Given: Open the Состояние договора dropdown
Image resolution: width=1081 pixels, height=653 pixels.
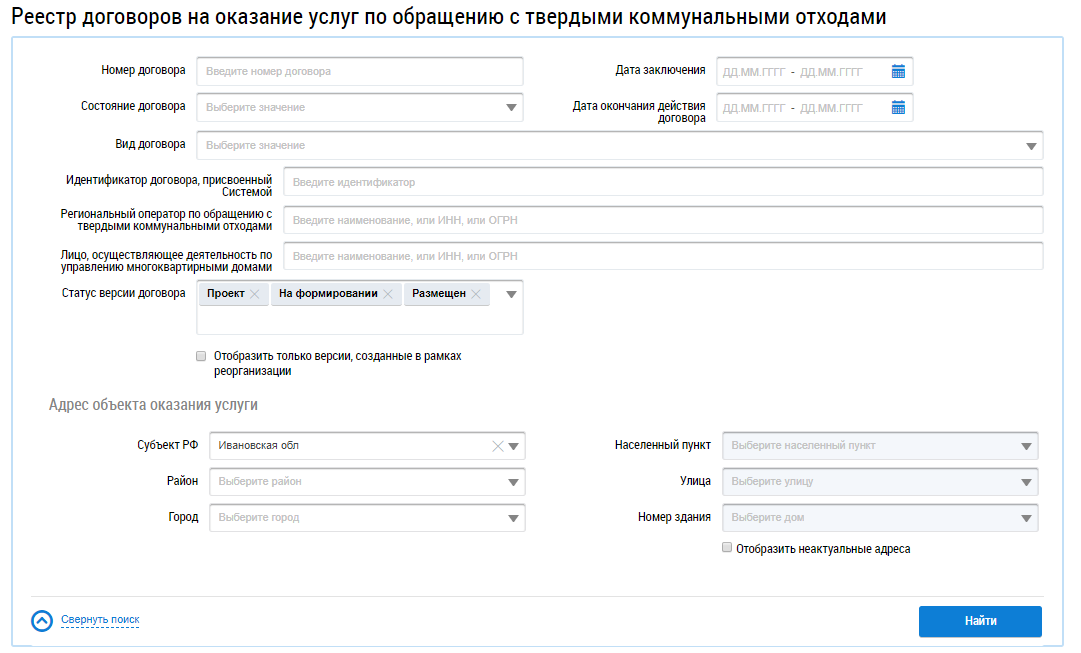Looking at the screenshot, I should click(511, 107).
